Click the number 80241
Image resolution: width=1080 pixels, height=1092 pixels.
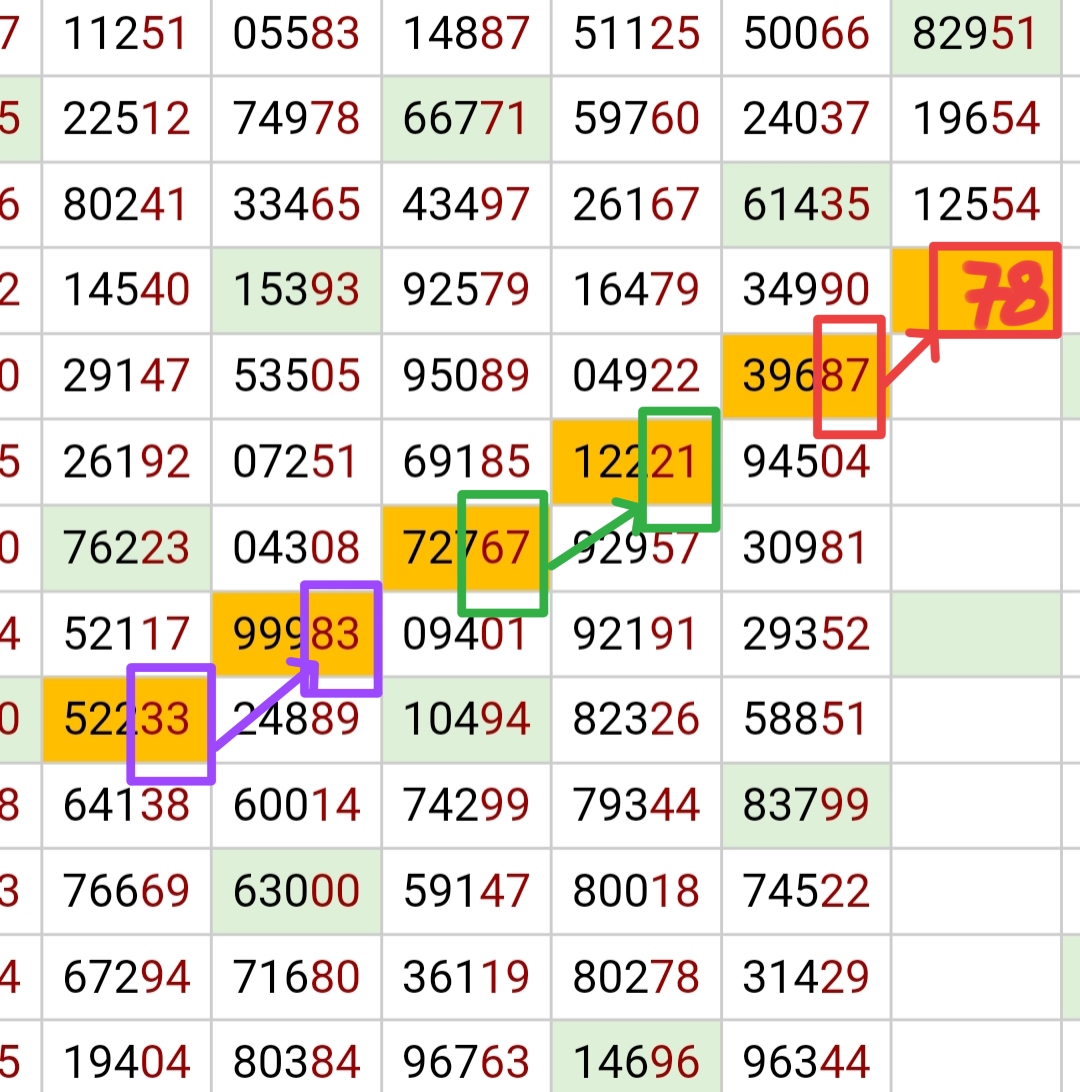tap(126, 205)
